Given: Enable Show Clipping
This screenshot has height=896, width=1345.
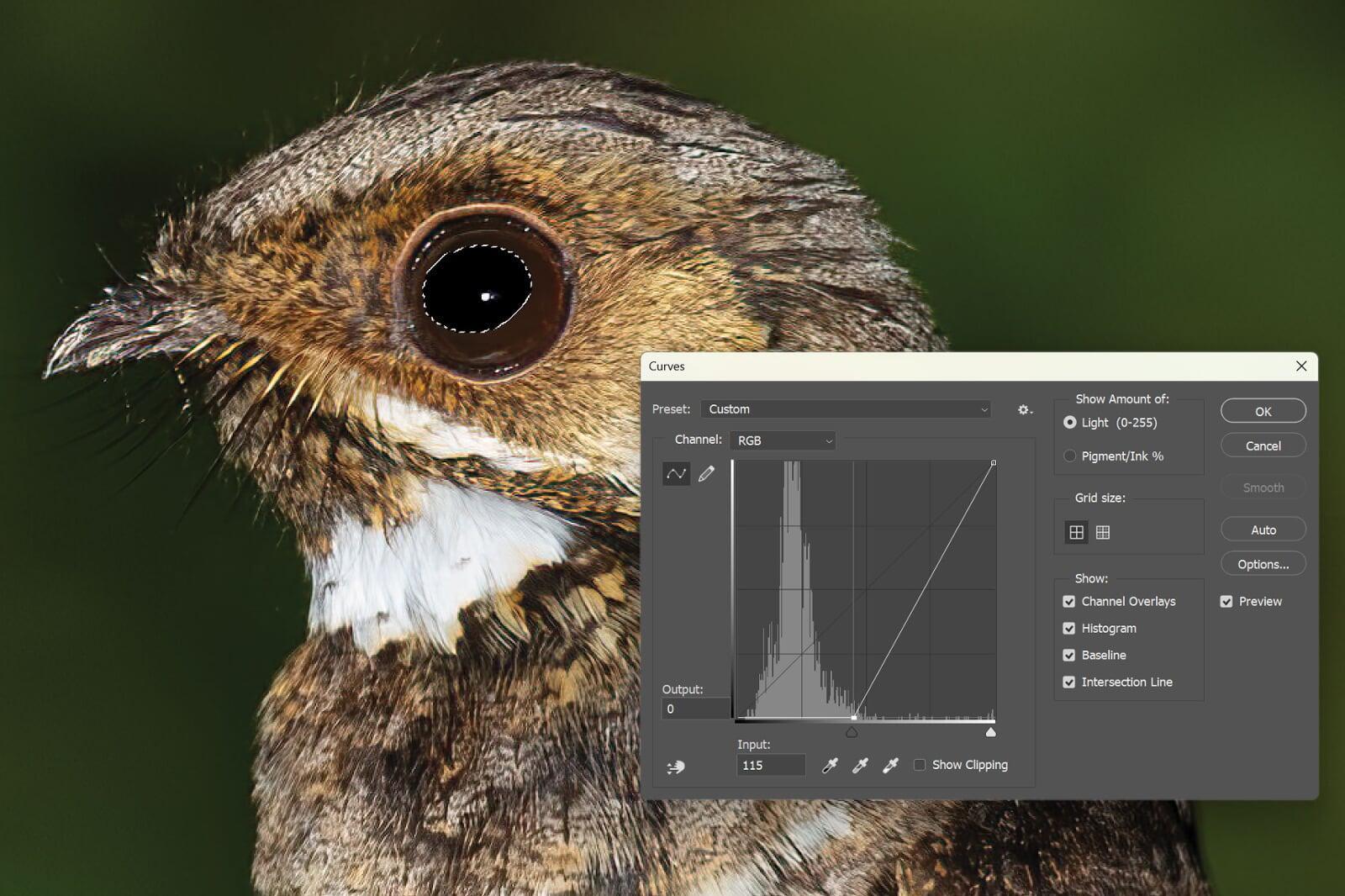Looking at the screenshot, I should (x=920, y=764).
